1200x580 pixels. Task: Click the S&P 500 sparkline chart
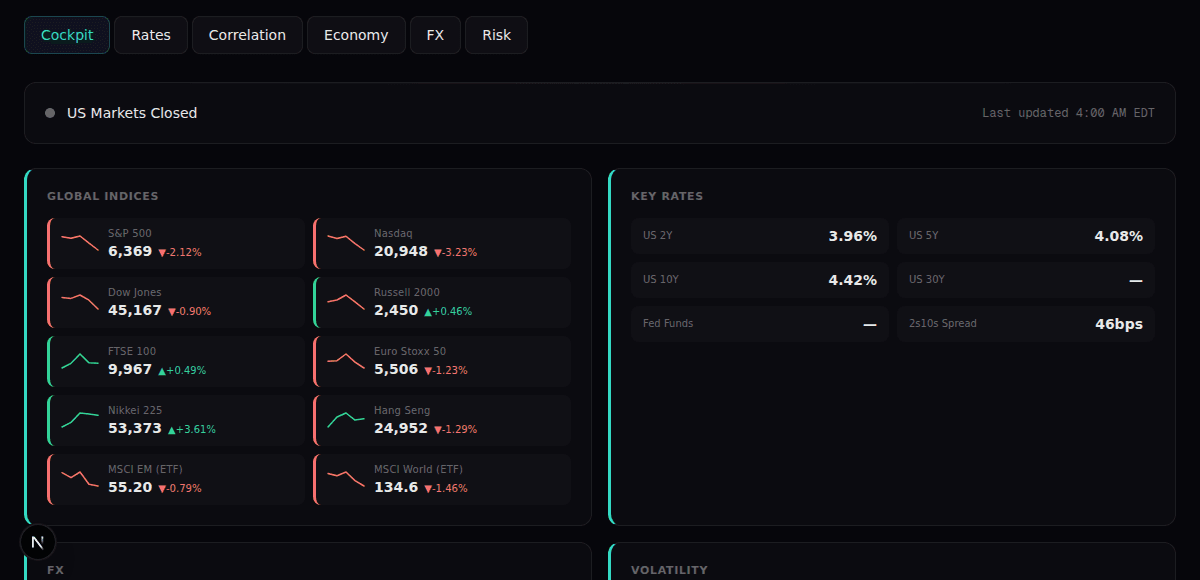pyautogui.click(x=79, y=242)
